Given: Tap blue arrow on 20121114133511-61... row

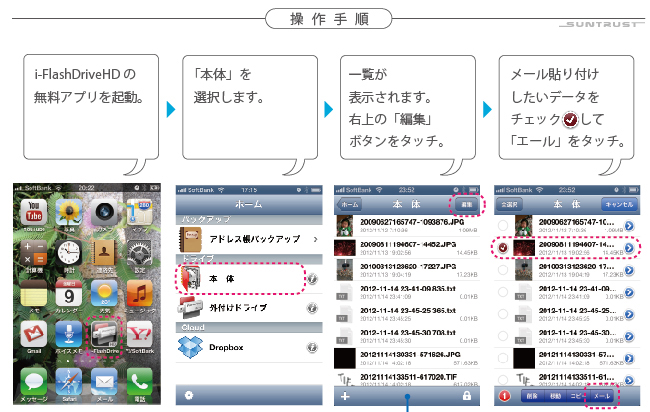Looking at the screenshot, I should point(629,379).
